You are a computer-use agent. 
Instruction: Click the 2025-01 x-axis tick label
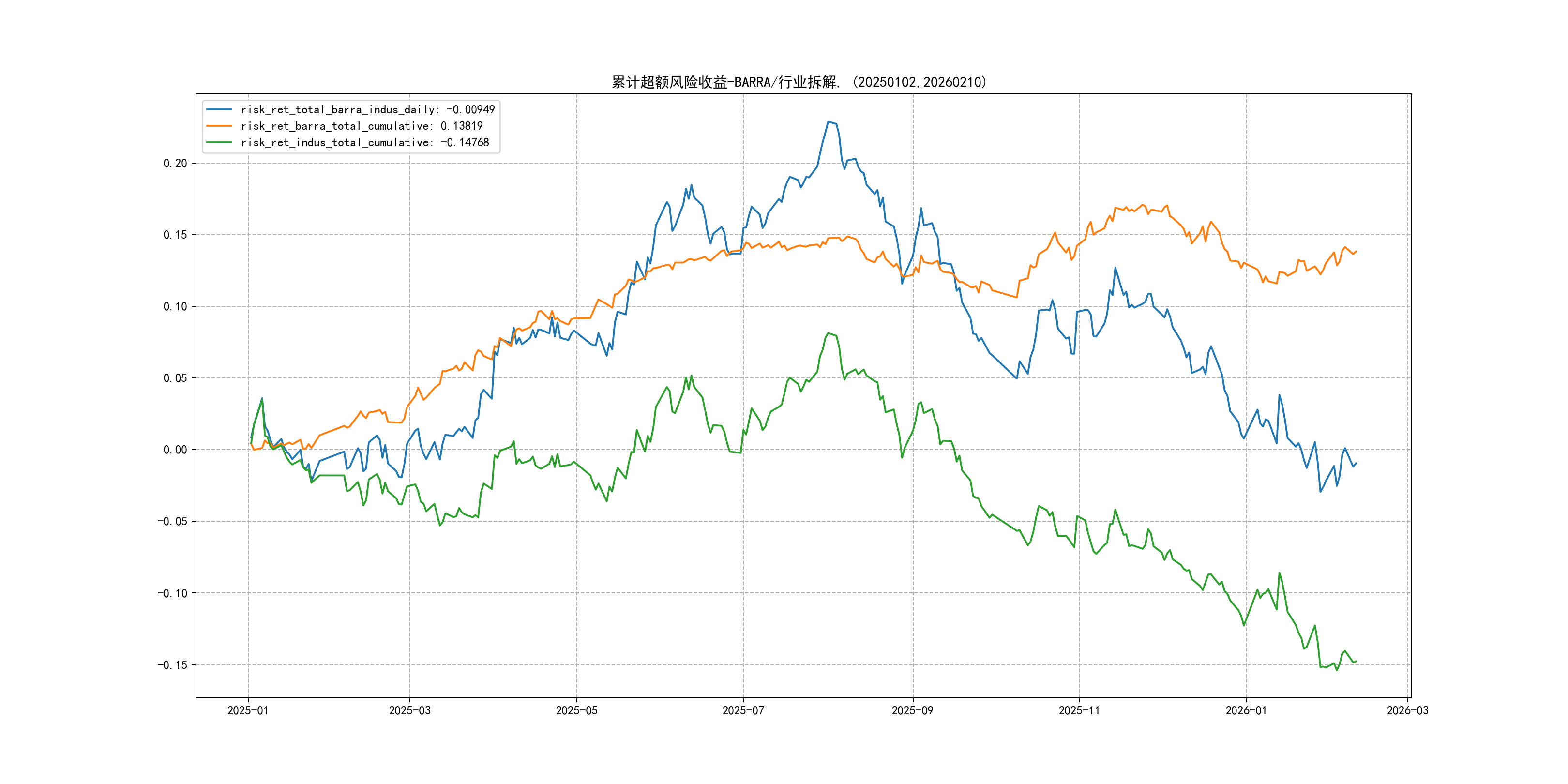[x=248, y=710]
